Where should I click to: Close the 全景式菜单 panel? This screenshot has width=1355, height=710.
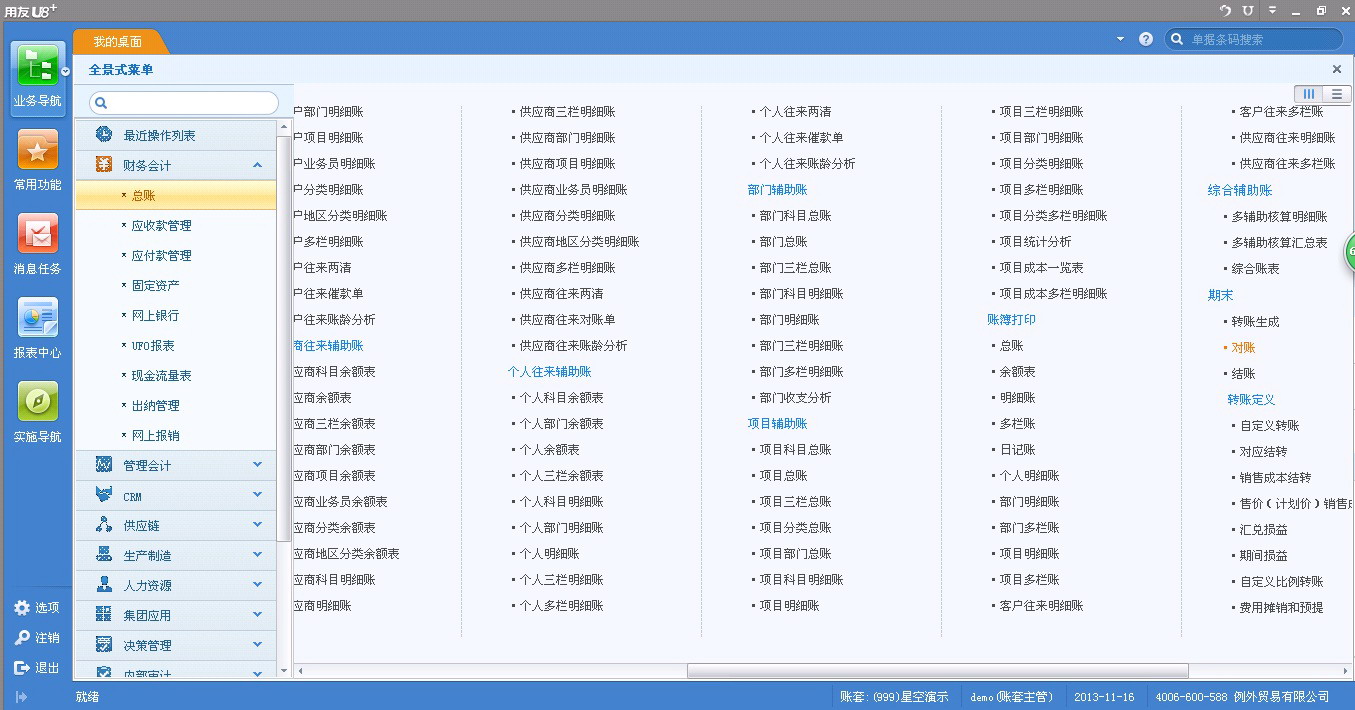[1337, 69]
